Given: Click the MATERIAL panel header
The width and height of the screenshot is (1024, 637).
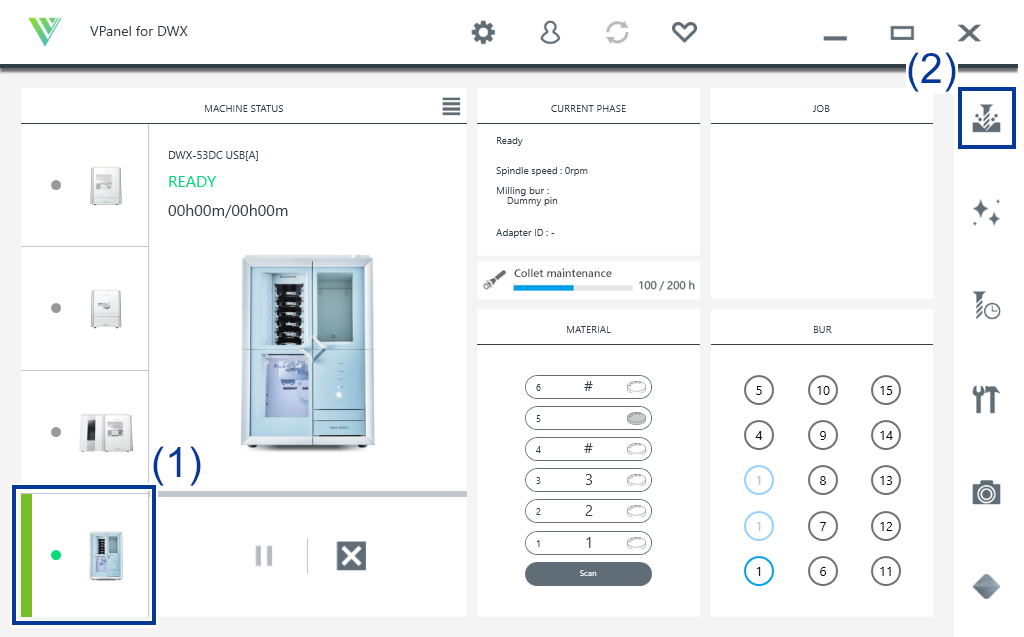Looking at the screenshot, I should (x=588, y=329).
